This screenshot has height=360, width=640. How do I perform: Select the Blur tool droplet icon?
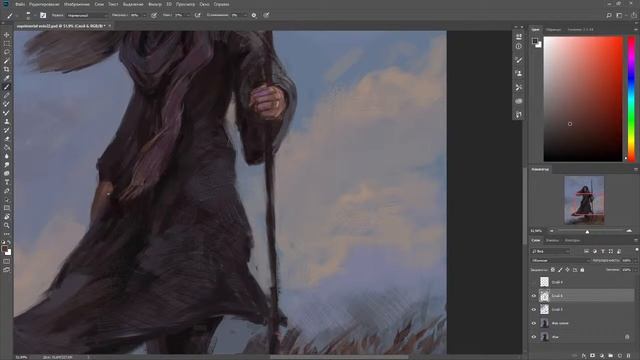pyautogui.click(x=7, y=156)
